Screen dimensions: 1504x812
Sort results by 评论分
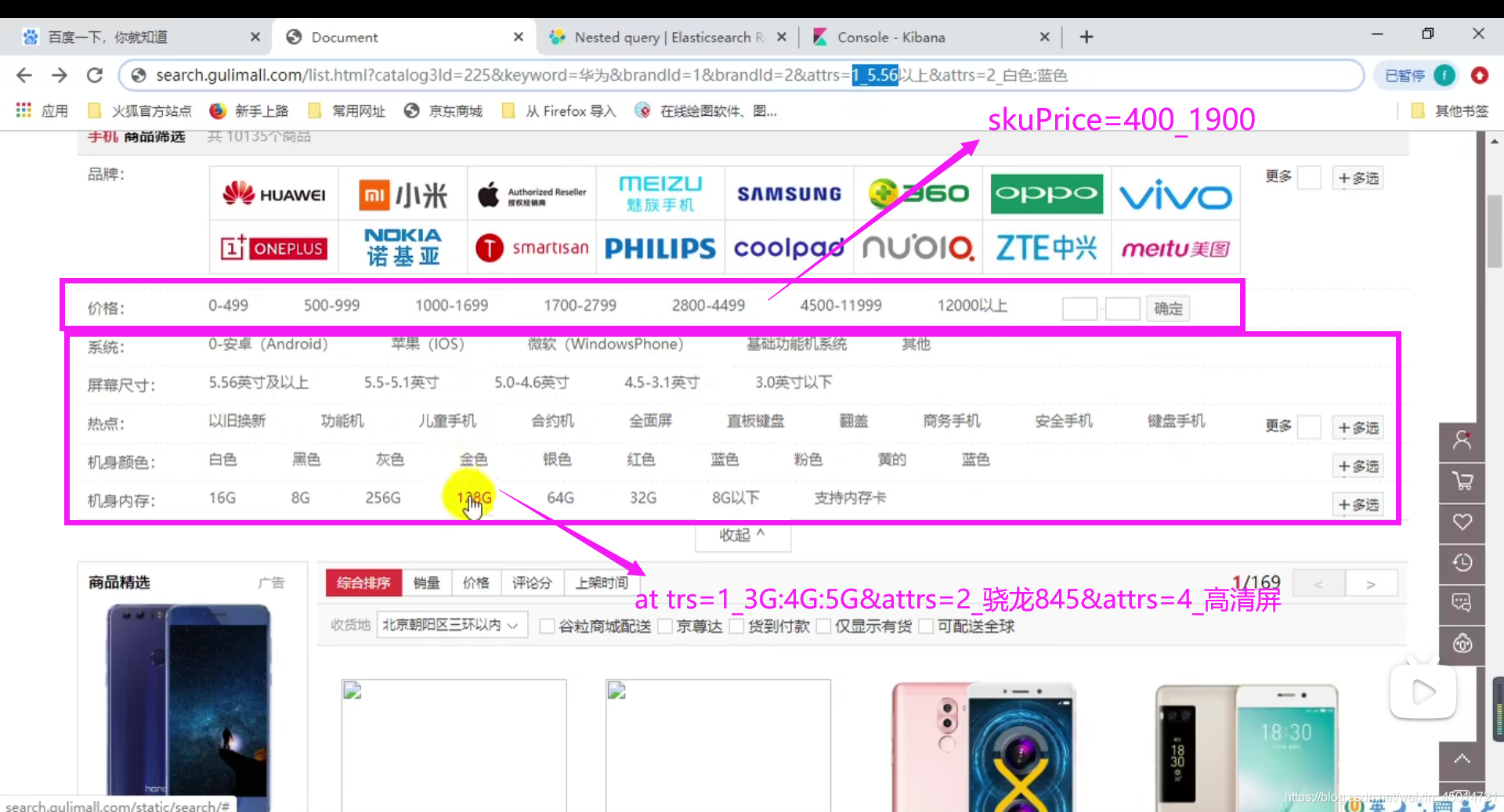[533, 583]
